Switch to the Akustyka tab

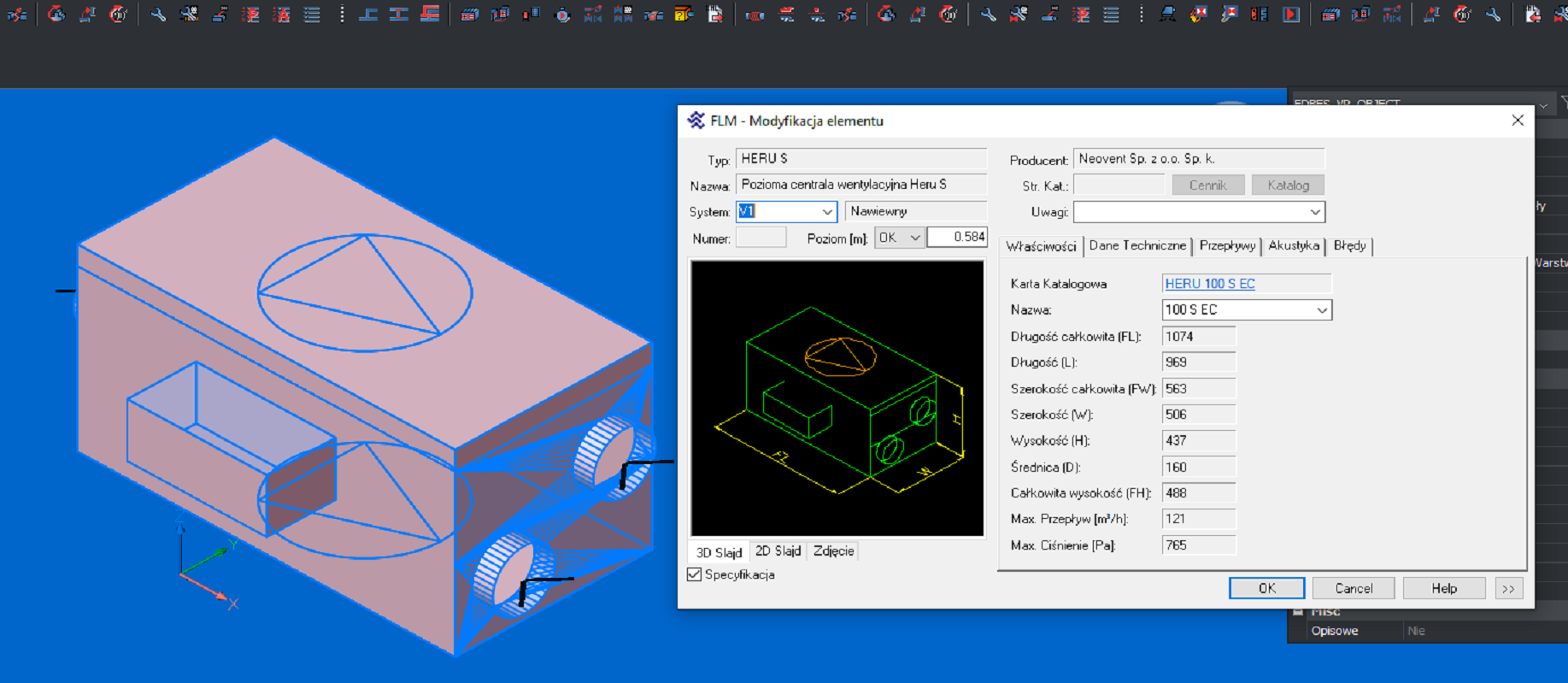(x=1293, y=246)
